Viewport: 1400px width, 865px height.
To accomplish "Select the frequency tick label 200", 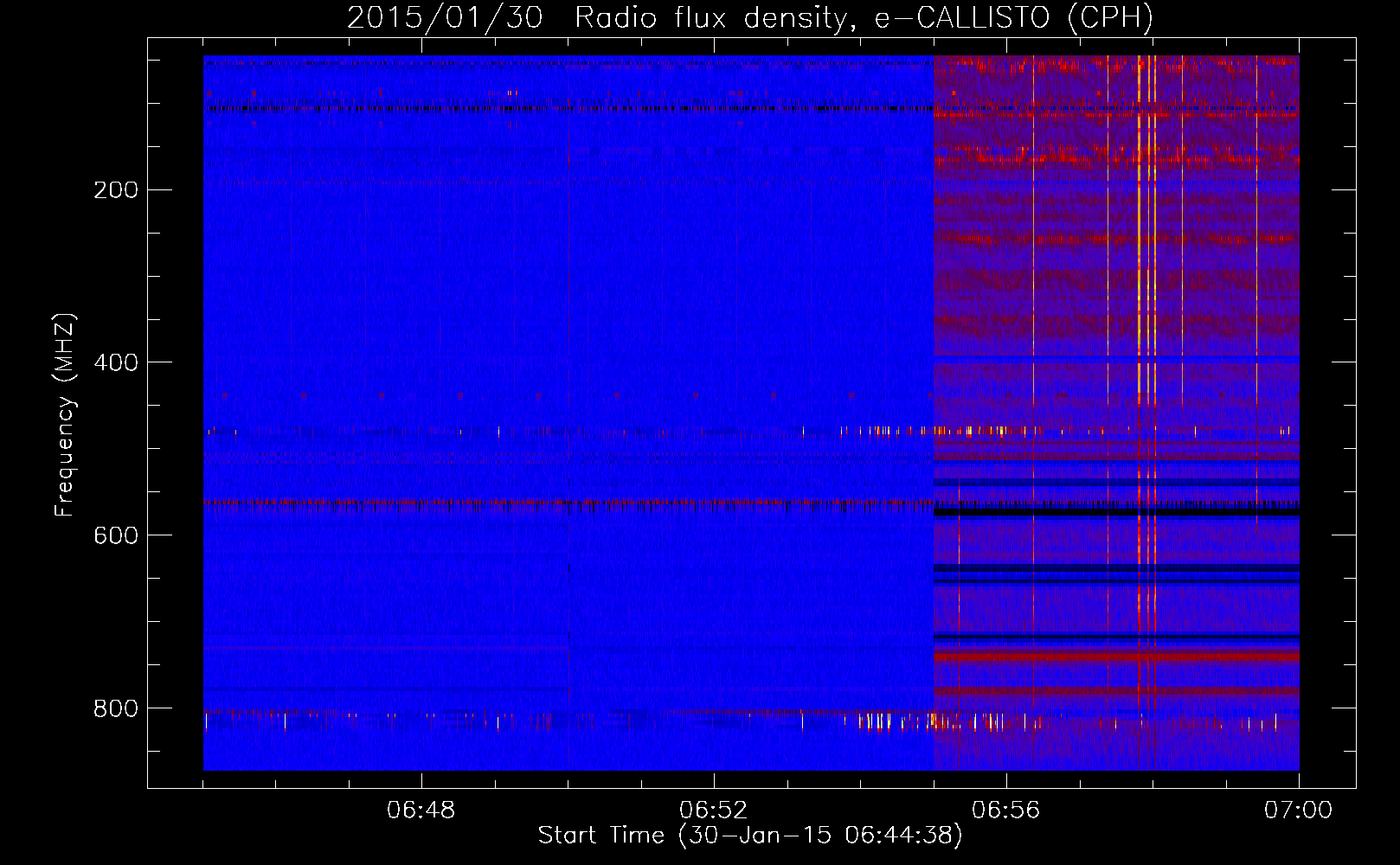I will 116,190.
